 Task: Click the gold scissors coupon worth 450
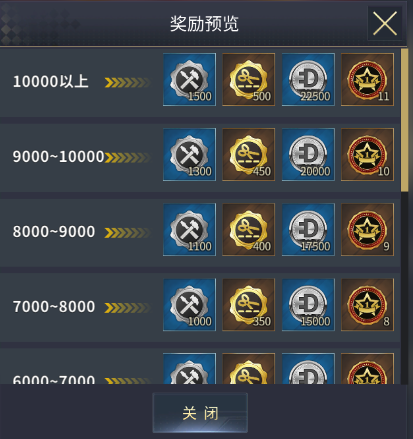tap(249, 155)
